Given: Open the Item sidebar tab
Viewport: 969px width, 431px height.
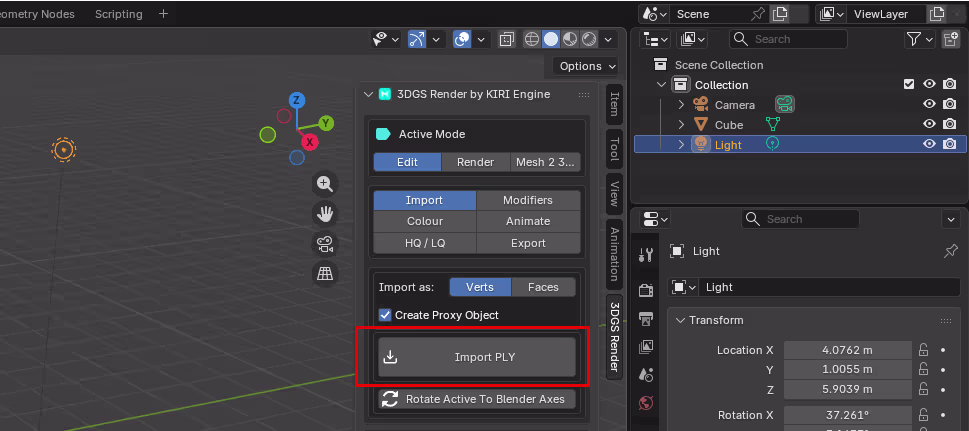Looking at the screenshot, I should click(x=614, y=104).
